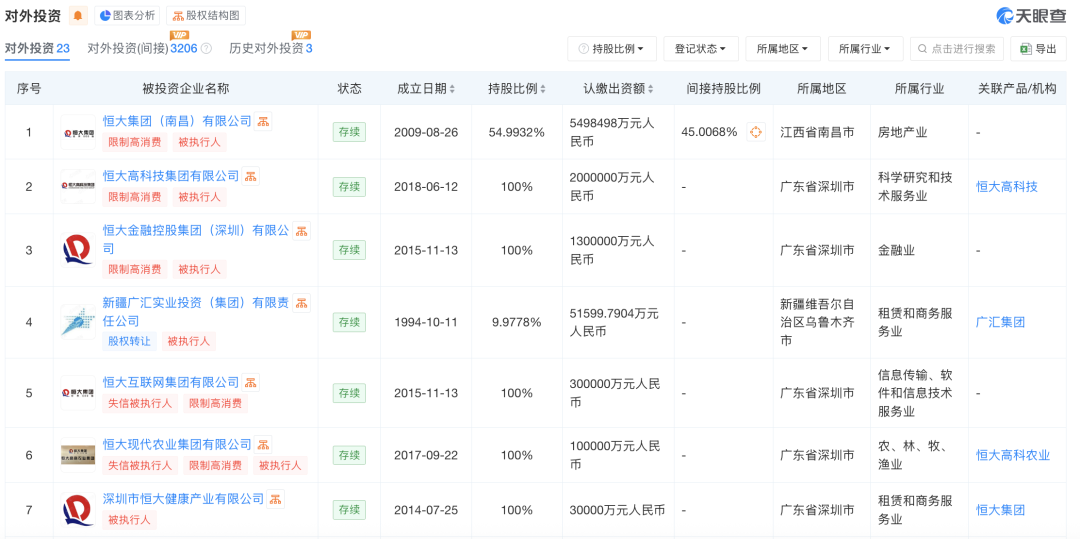Click logo of 深圳市恒大健康产业有限公司
This screenshot has width=1080, height=539.
(78, 510)
